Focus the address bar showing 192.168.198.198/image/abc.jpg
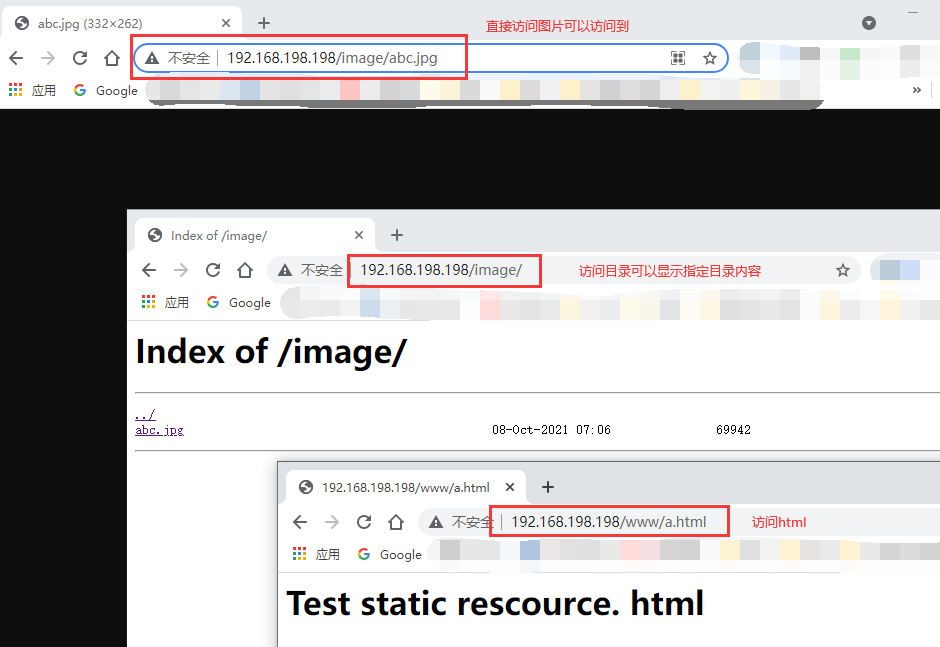The width and height of the screenshot is (940, 647). tap(430, 58)
